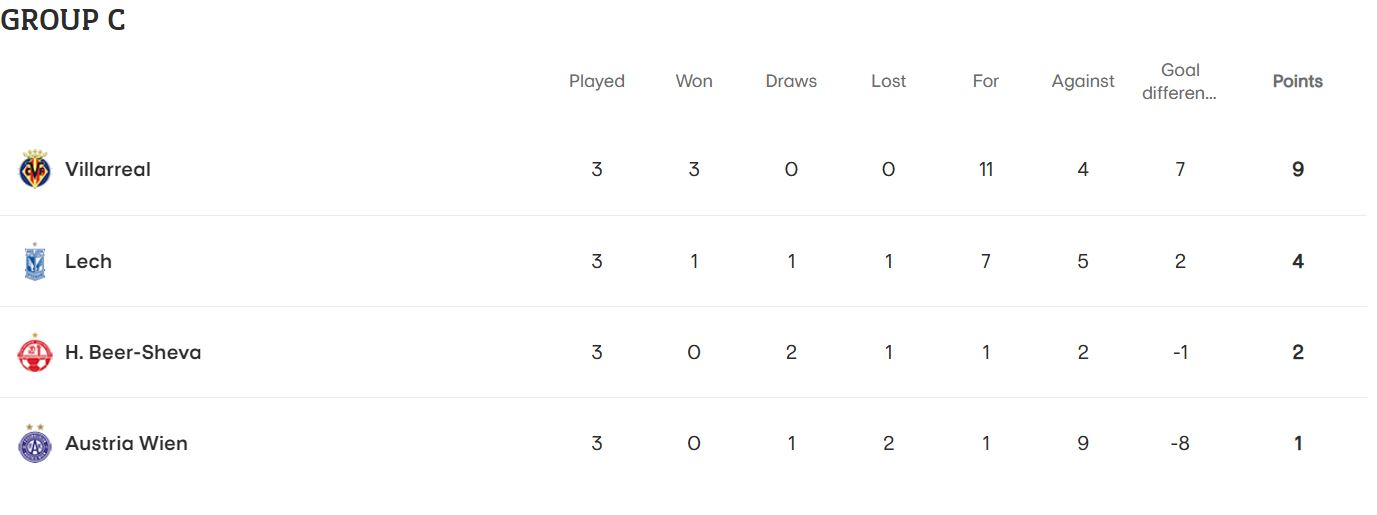Screen dimensions: 1377x515
Task: Click the Villarreal club crest icon
Action: point(35,169)
